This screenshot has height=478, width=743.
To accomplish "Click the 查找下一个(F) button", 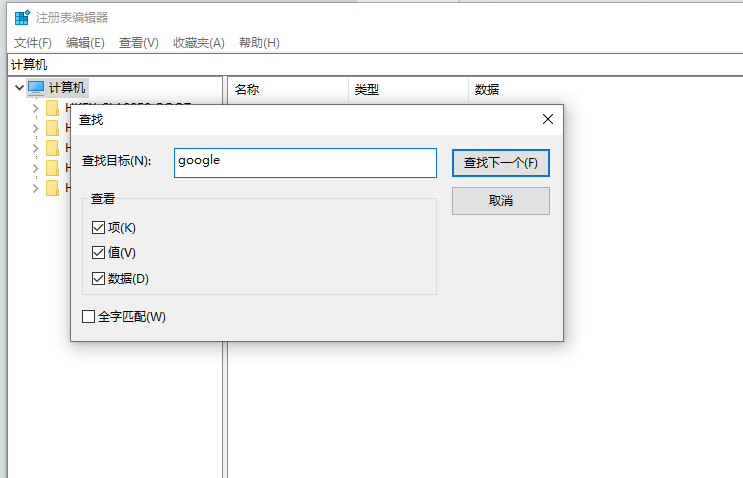I will pyautogui.click(x=501, y=163).
